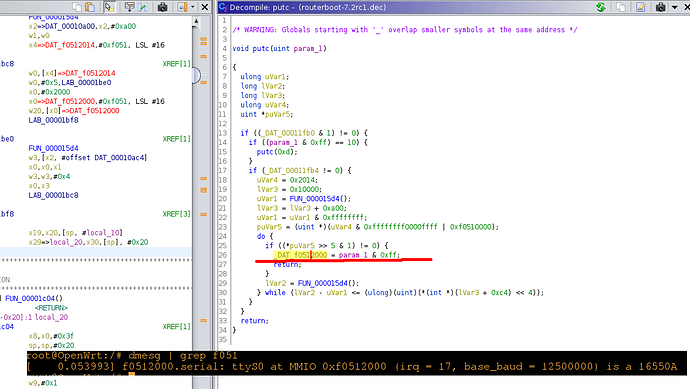Click the Copy icon in the Decompile toolbar
The width and height of the screenshot is (690, 389).
pyautogui.click(x=621, y=7)
